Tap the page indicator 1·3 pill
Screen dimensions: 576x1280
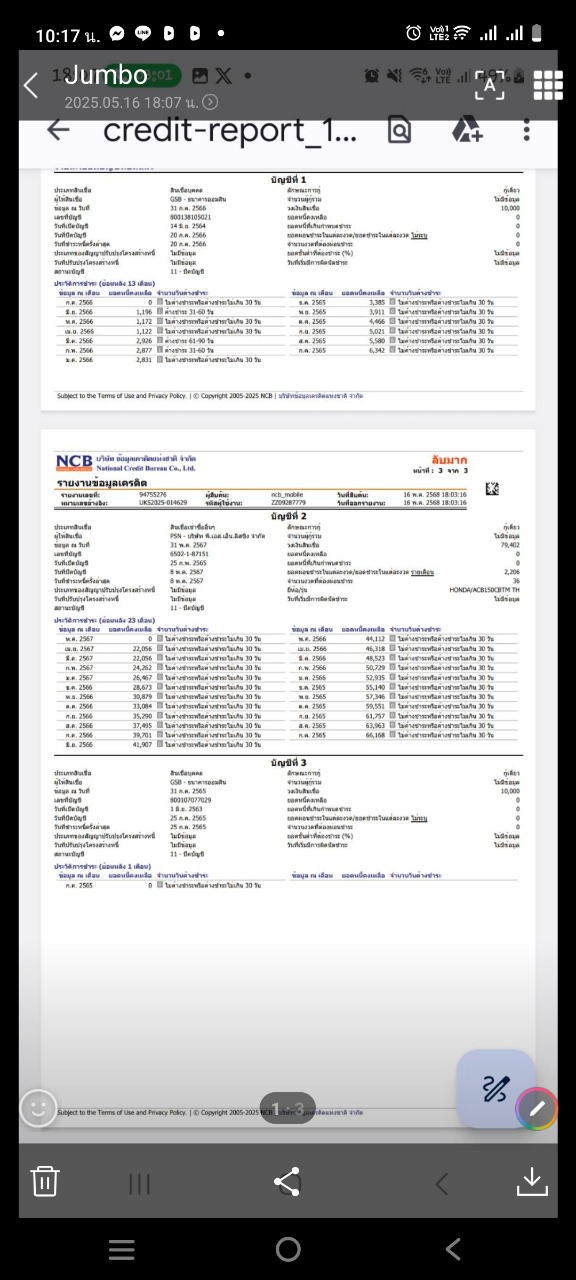tap(288, 1107)
